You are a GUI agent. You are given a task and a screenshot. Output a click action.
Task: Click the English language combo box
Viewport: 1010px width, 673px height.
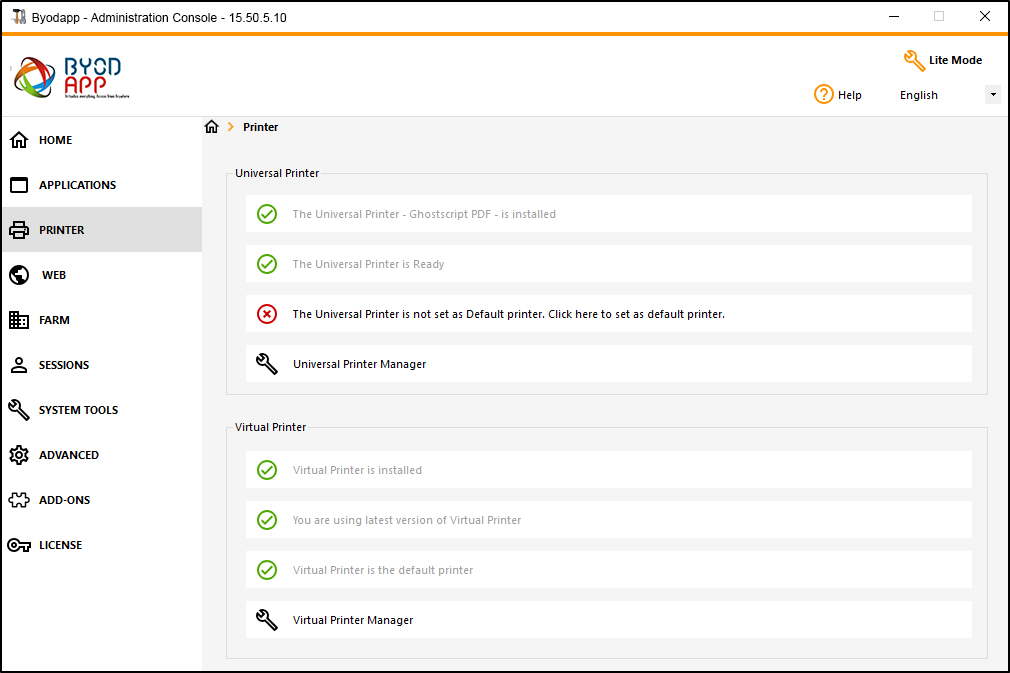pos(948,95)
